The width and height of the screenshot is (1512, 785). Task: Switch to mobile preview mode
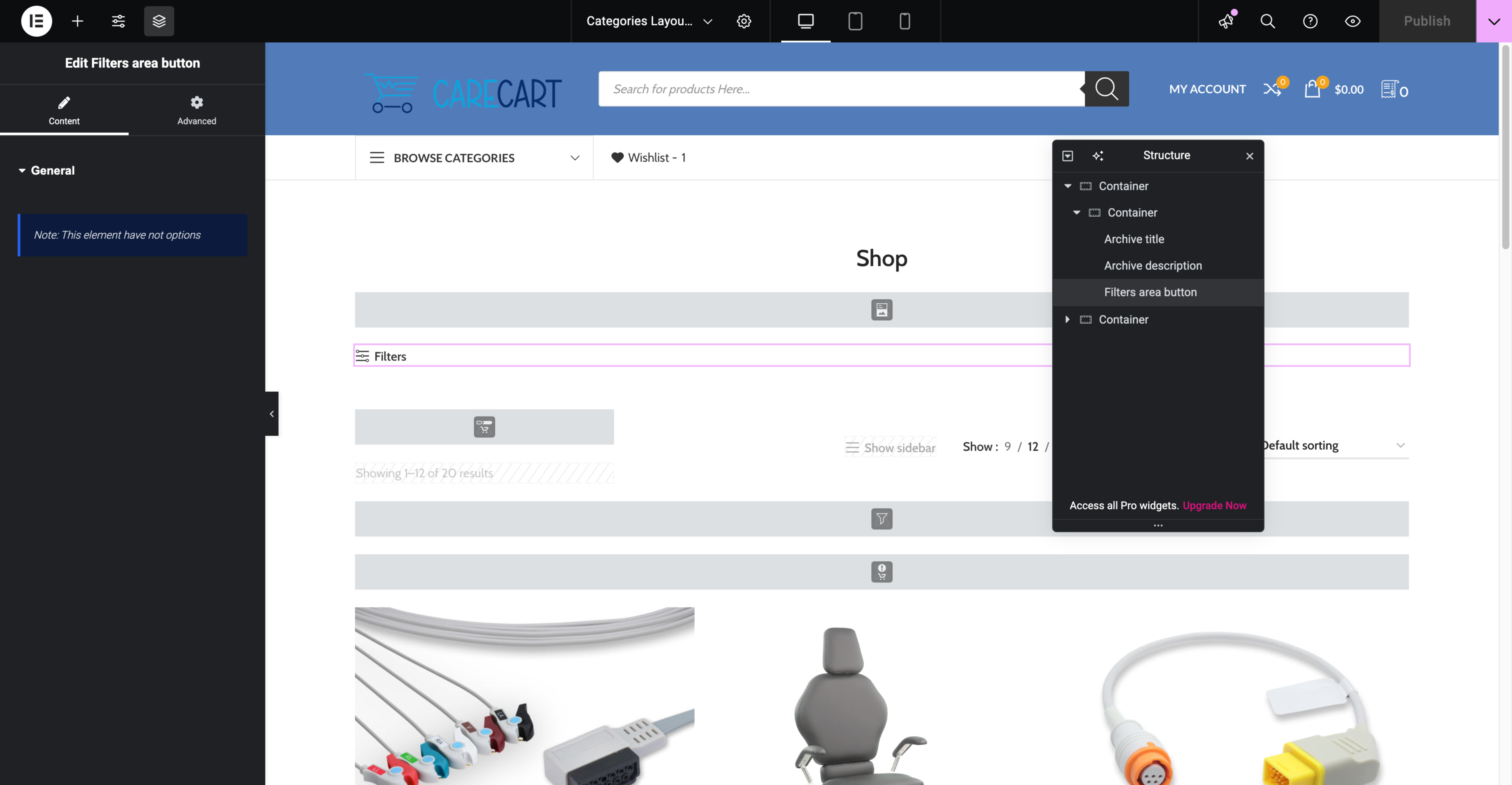[905, 21]
